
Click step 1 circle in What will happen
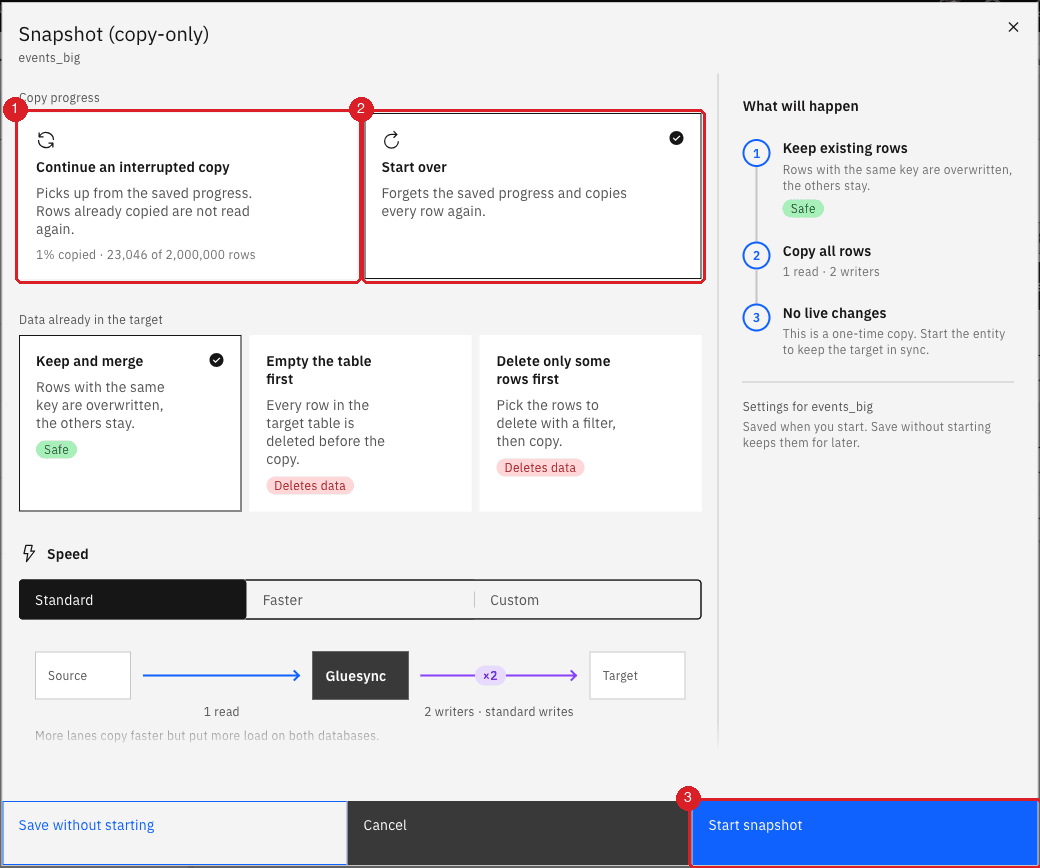tap(756, 154)
